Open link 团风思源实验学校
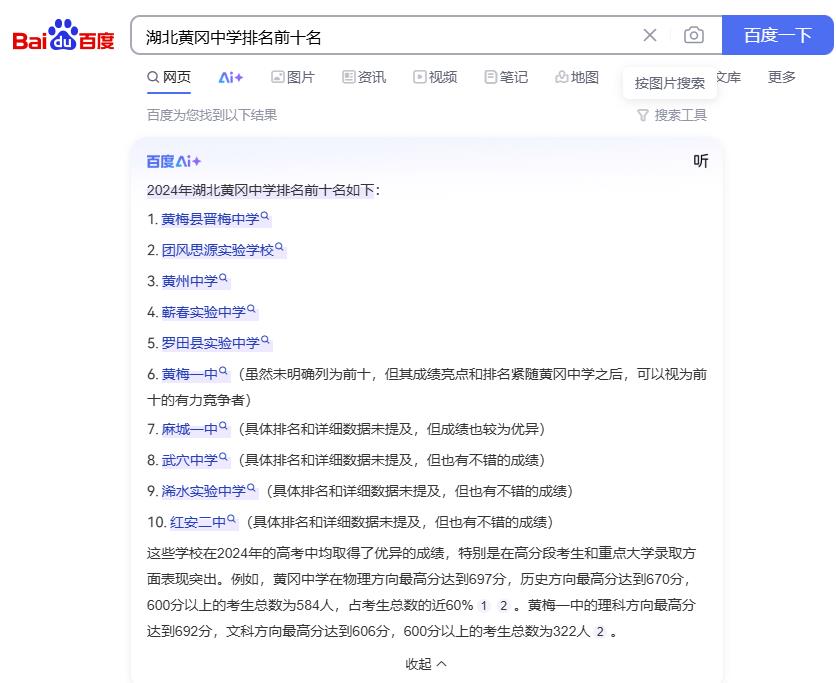This screenshot has width=836, height=683. click(x=222, y=250)
